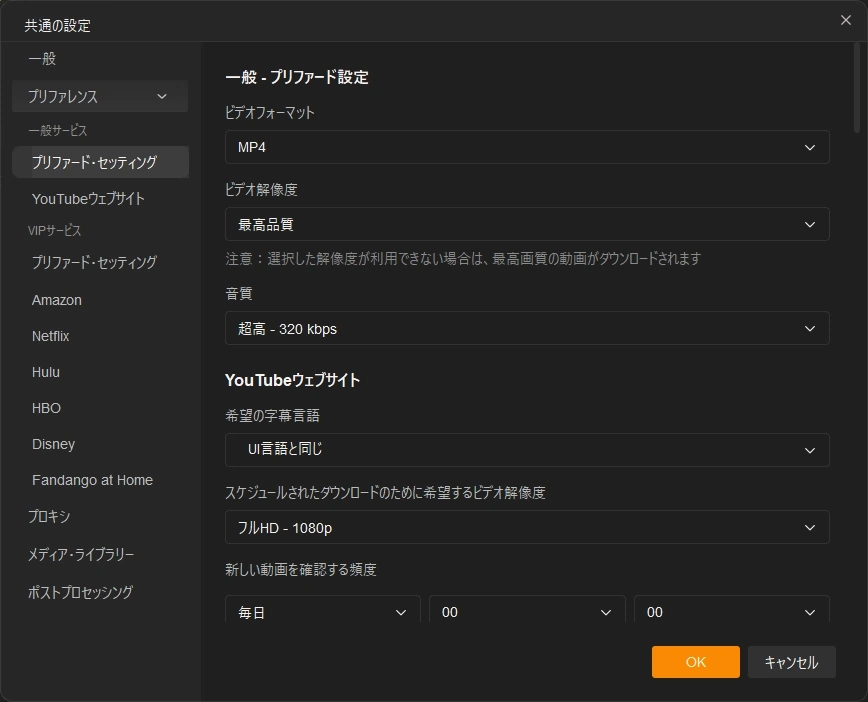Expand the ビデオ解像度 dropdown set to 最高品質
Viewport: 868px width, 702px height.
(527, 225)
